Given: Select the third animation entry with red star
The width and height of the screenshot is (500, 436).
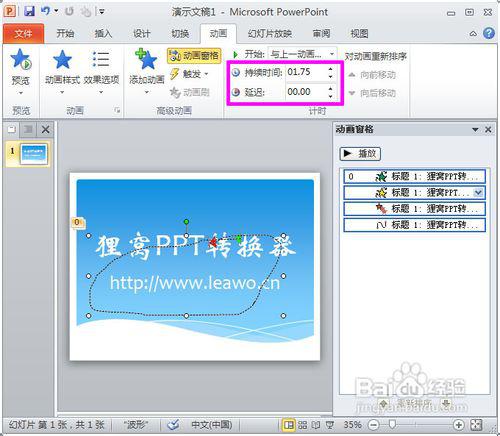Looking at the screenshot, I should [x=414, y=209].
